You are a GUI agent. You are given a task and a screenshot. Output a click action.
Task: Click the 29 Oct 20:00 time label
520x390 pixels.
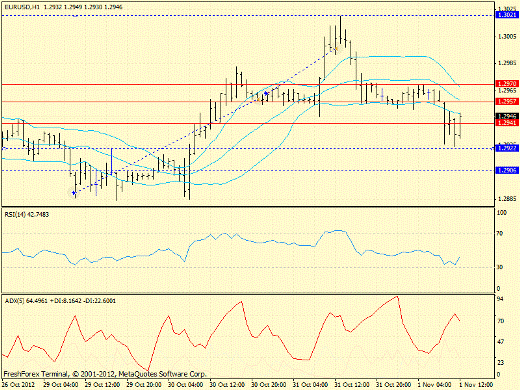pyautogui.click(x=144, y=385)
